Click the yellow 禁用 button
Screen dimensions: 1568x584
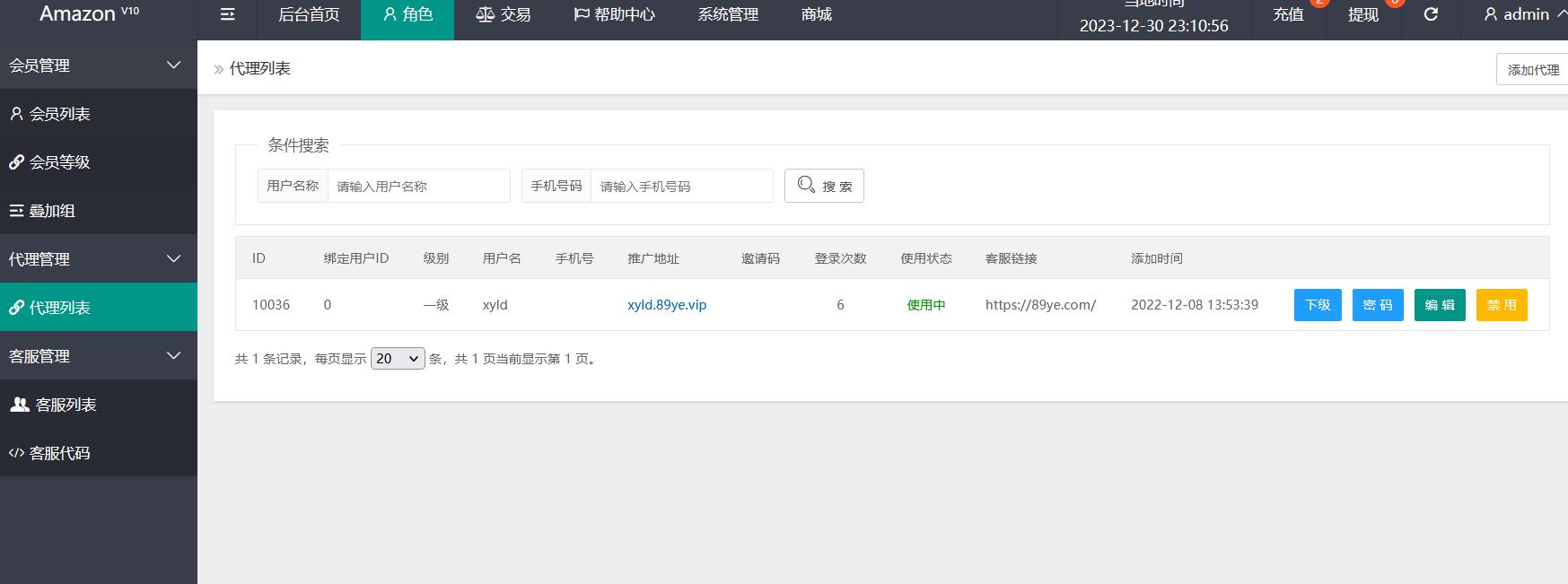coord(1502,305)
